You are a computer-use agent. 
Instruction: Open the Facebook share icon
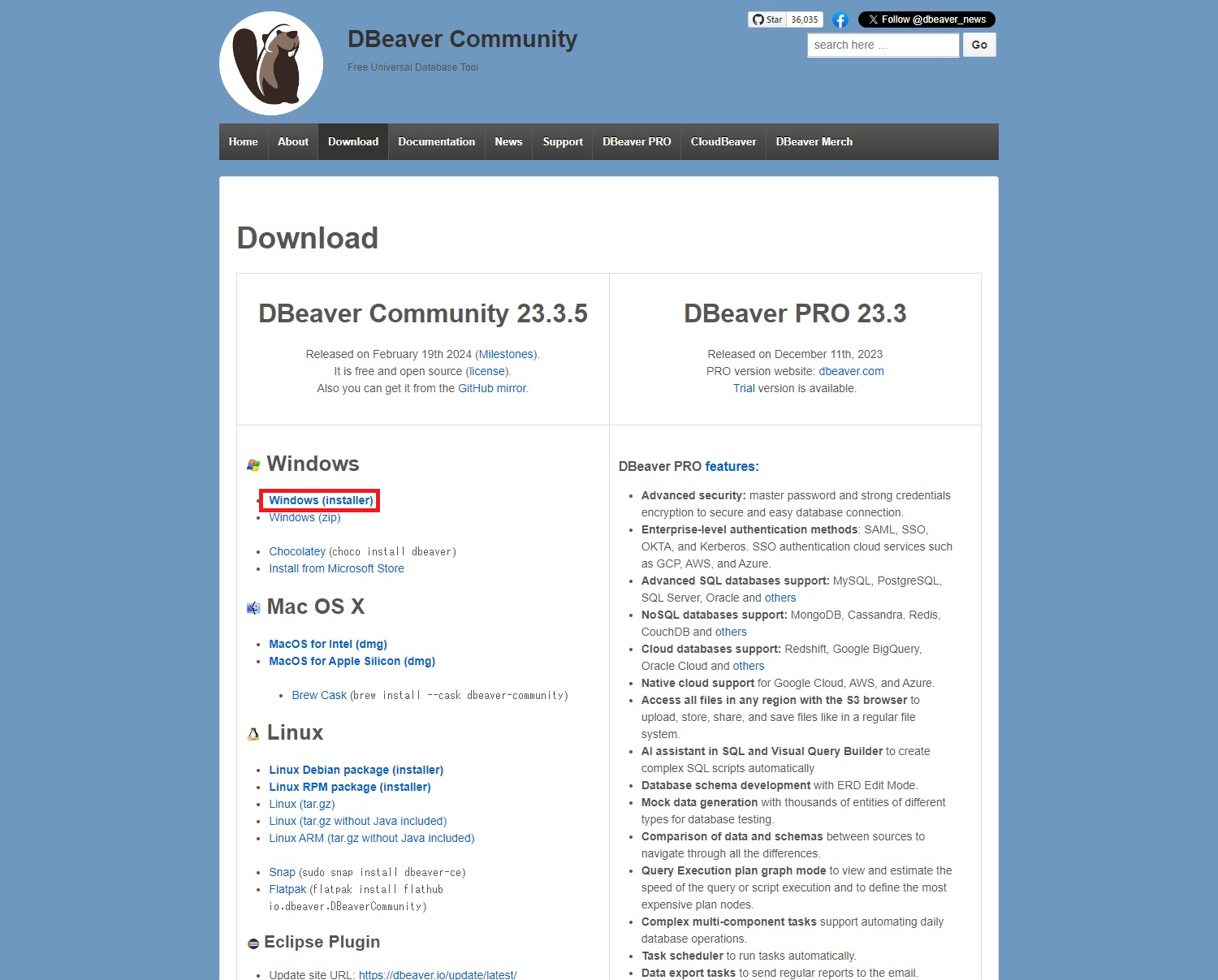[x=840, y=19]
